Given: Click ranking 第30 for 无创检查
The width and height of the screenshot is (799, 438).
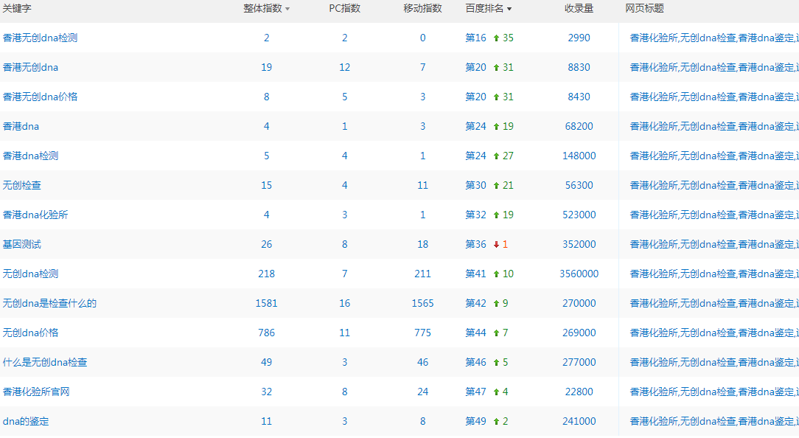Looking at the screenshot, I should pos(475,185).
